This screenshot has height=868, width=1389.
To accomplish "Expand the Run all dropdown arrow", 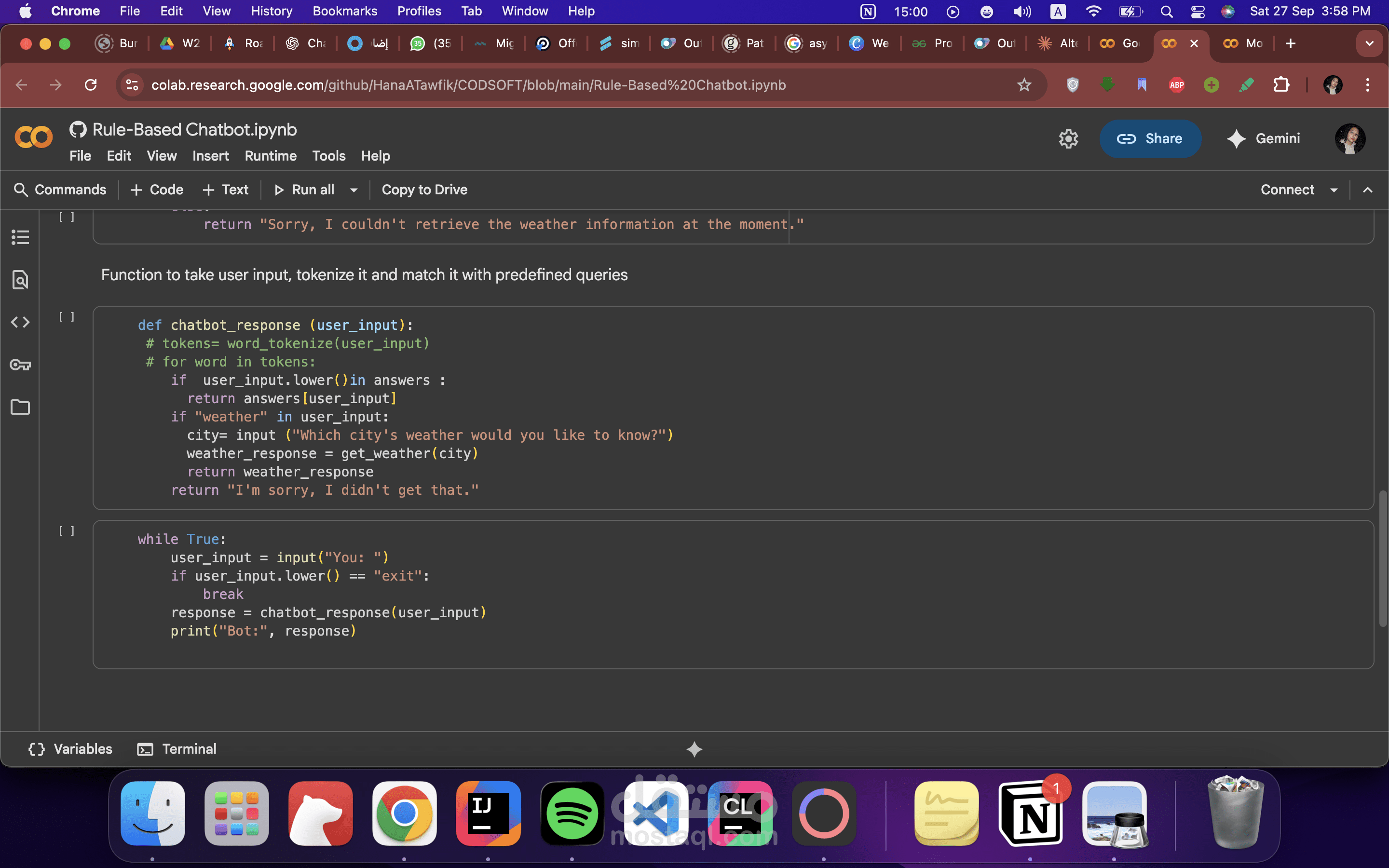I will click(354, 190).
